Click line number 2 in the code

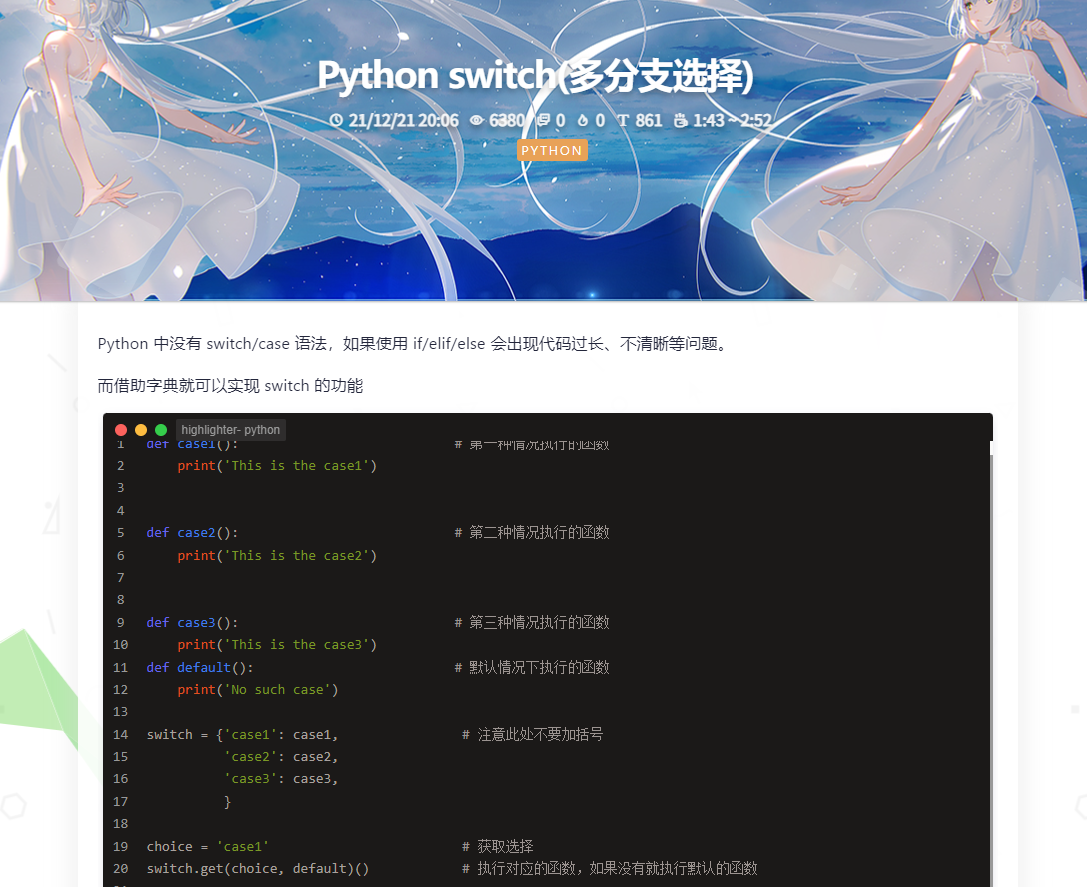121,466
